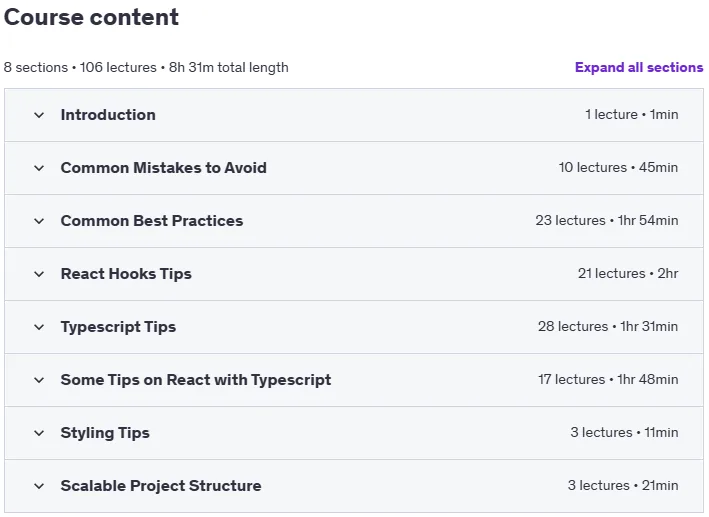Click Expand all sections link
The image size is (709, 517).
639,67
